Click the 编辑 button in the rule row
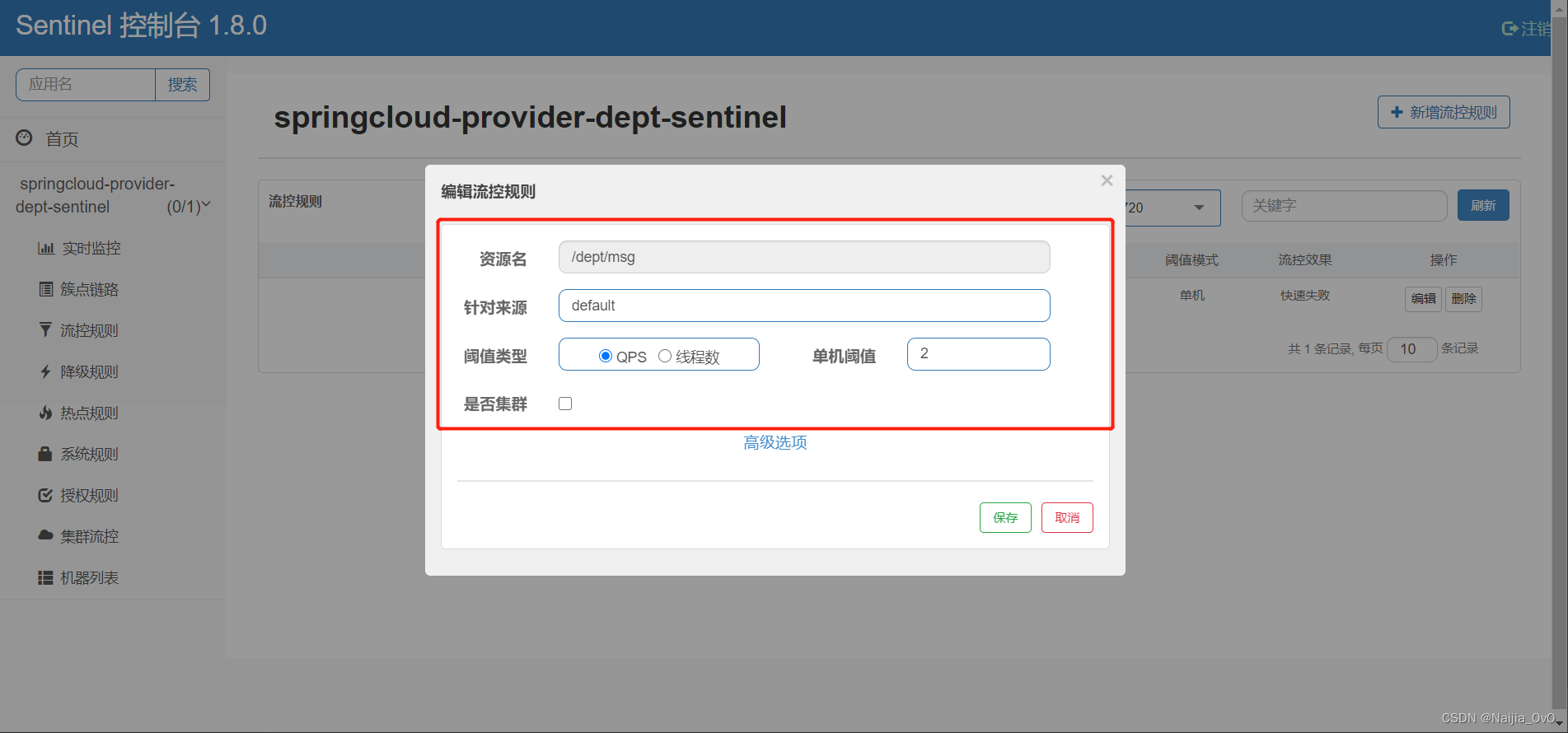The height and width of the screenshot is (733, 1568). coord(1423,298)
